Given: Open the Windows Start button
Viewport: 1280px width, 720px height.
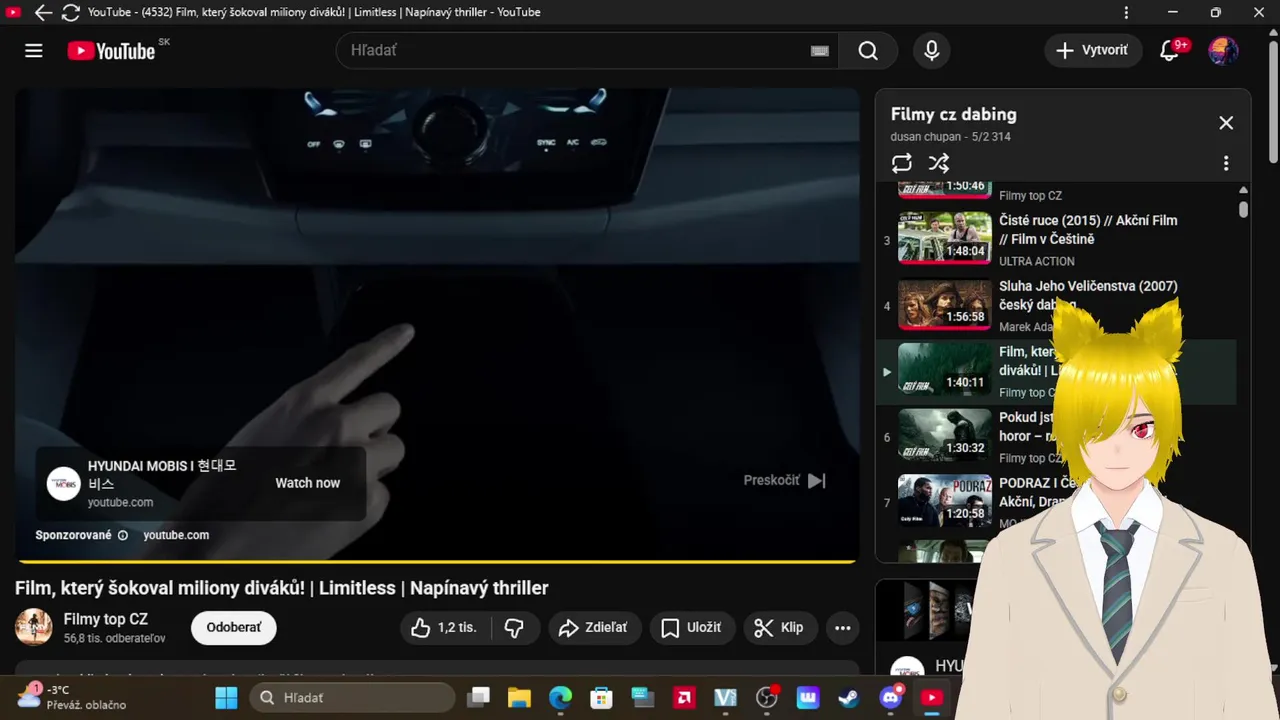Looking at the screenshot, I should pos(227,697).
